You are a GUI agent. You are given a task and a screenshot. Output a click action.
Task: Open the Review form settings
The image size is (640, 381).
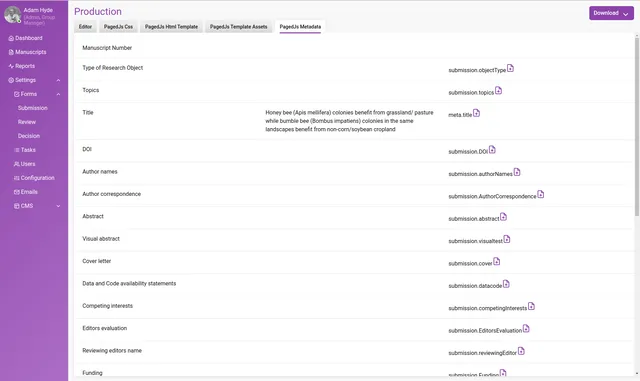coord(27,122)
